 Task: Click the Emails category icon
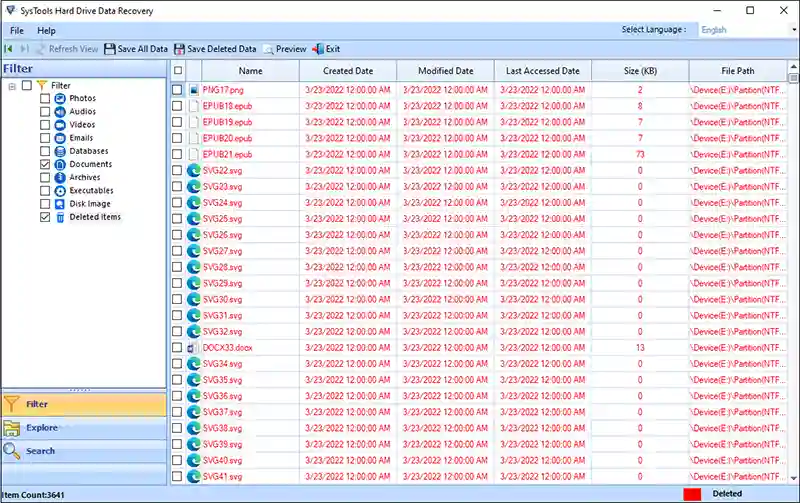coord(60,138)
